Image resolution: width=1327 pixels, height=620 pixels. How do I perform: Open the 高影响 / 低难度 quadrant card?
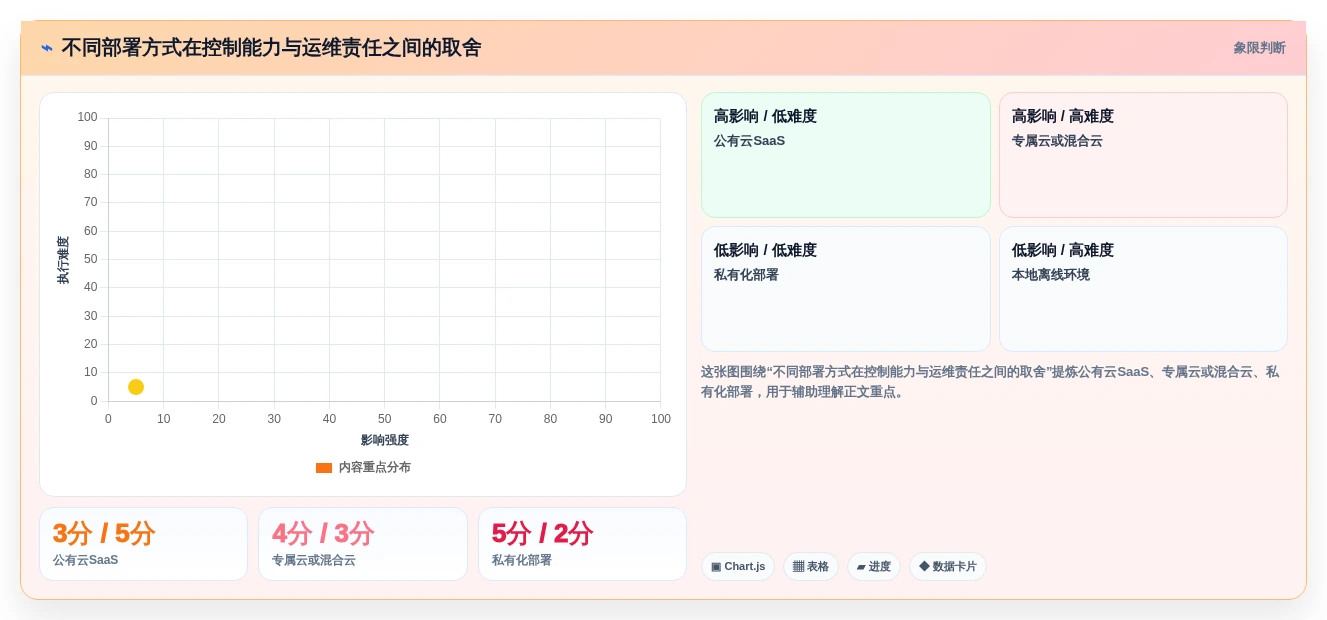pos(846,155)
